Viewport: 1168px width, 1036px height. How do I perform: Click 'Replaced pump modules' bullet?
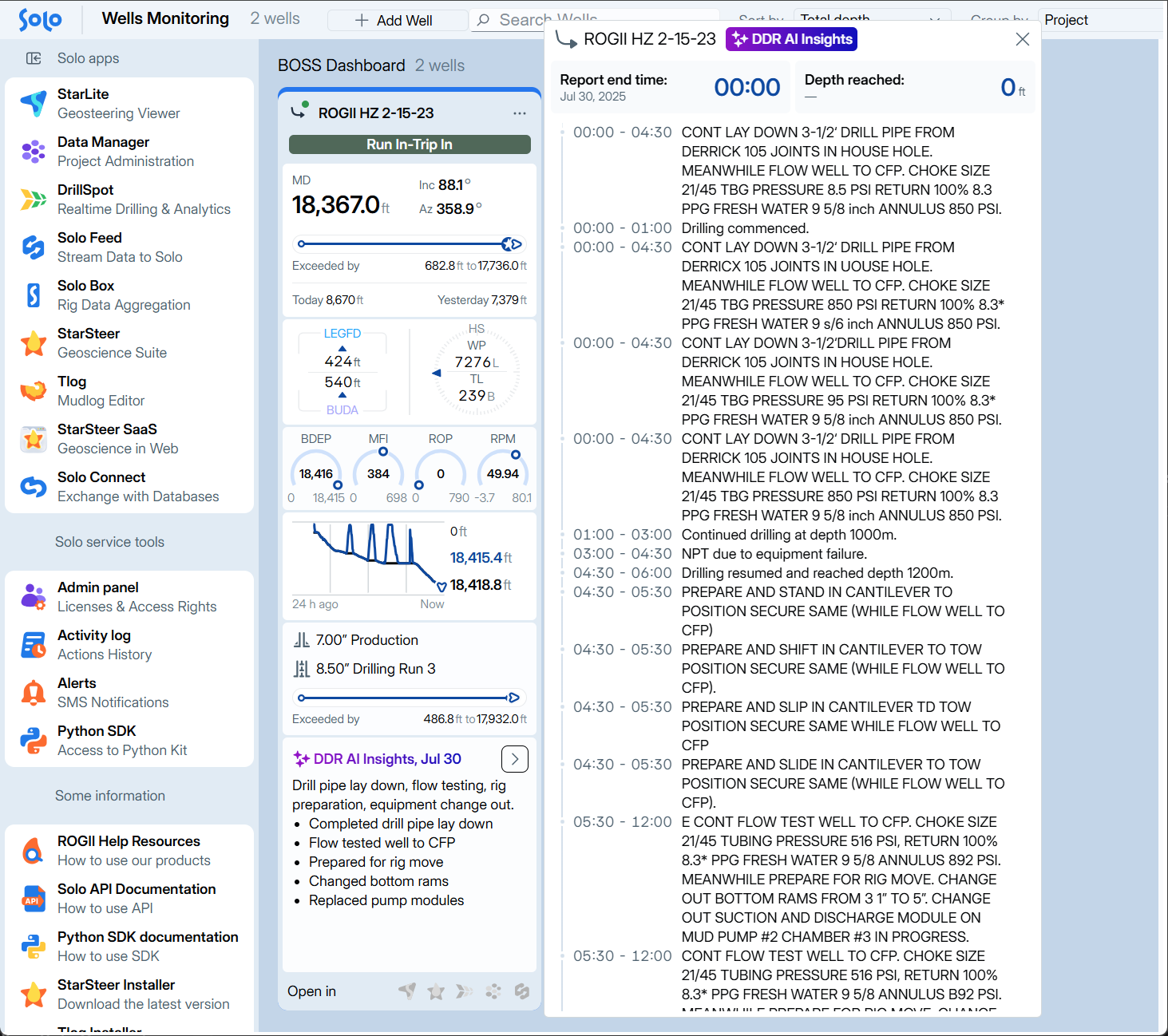click(386, 900)
